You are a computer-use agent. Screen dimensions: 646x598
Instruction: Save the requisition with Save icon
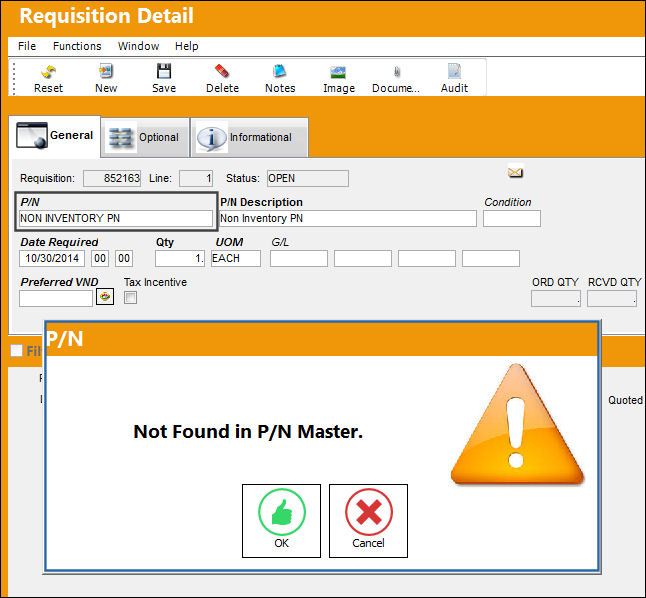coord(164,71)
